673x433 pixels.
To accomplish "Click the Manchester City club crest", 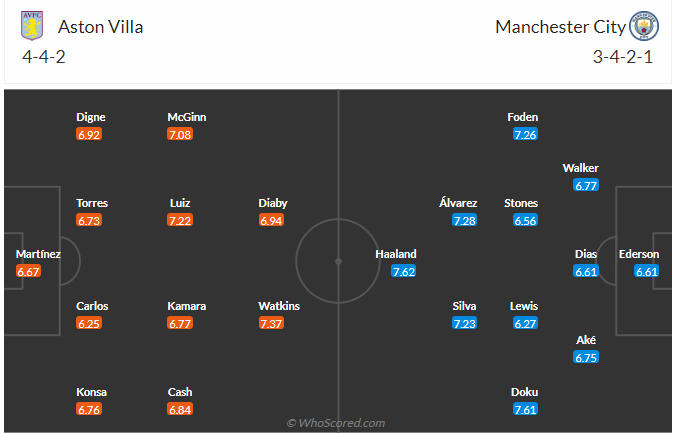I will (642, 26).
